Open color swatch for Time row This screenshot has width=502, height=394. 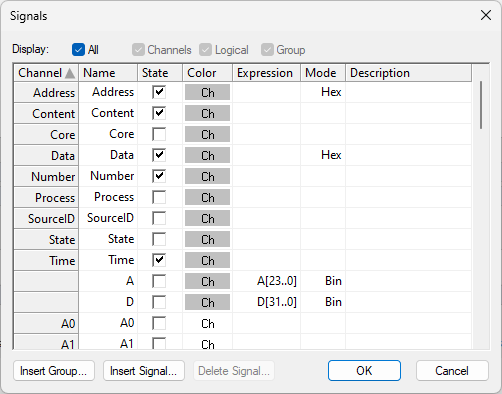tap(207, 260)
